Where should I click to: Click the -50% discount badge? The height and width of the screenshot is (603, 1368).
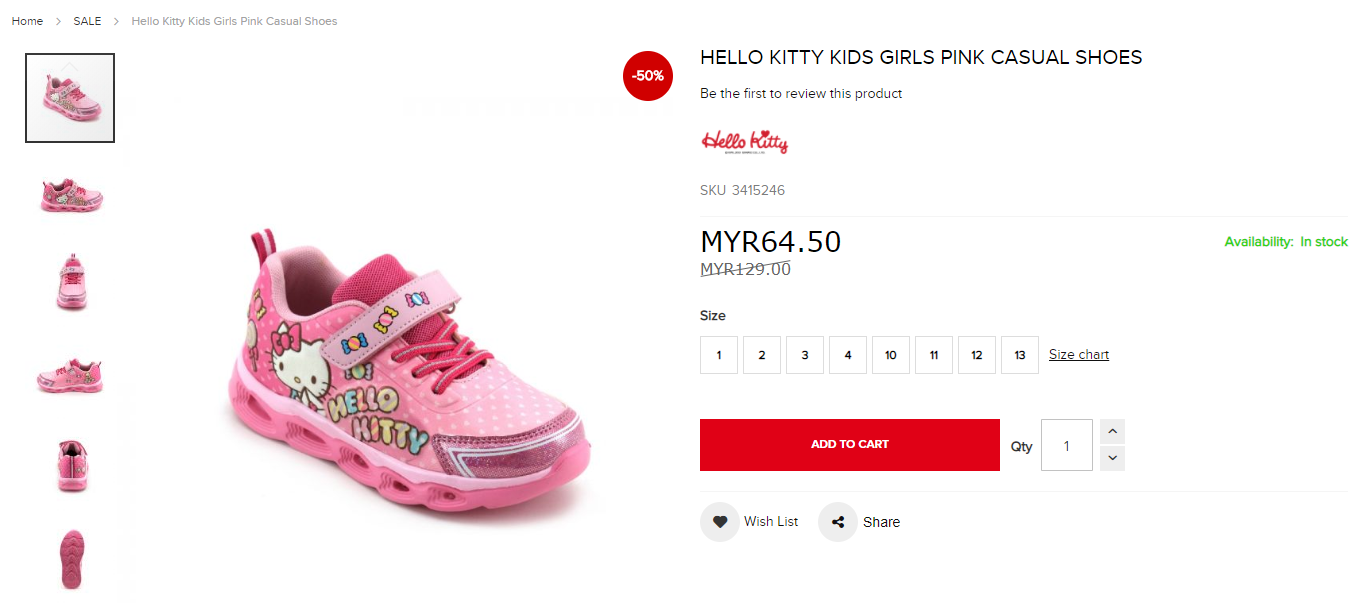click(x=648, y=76)
